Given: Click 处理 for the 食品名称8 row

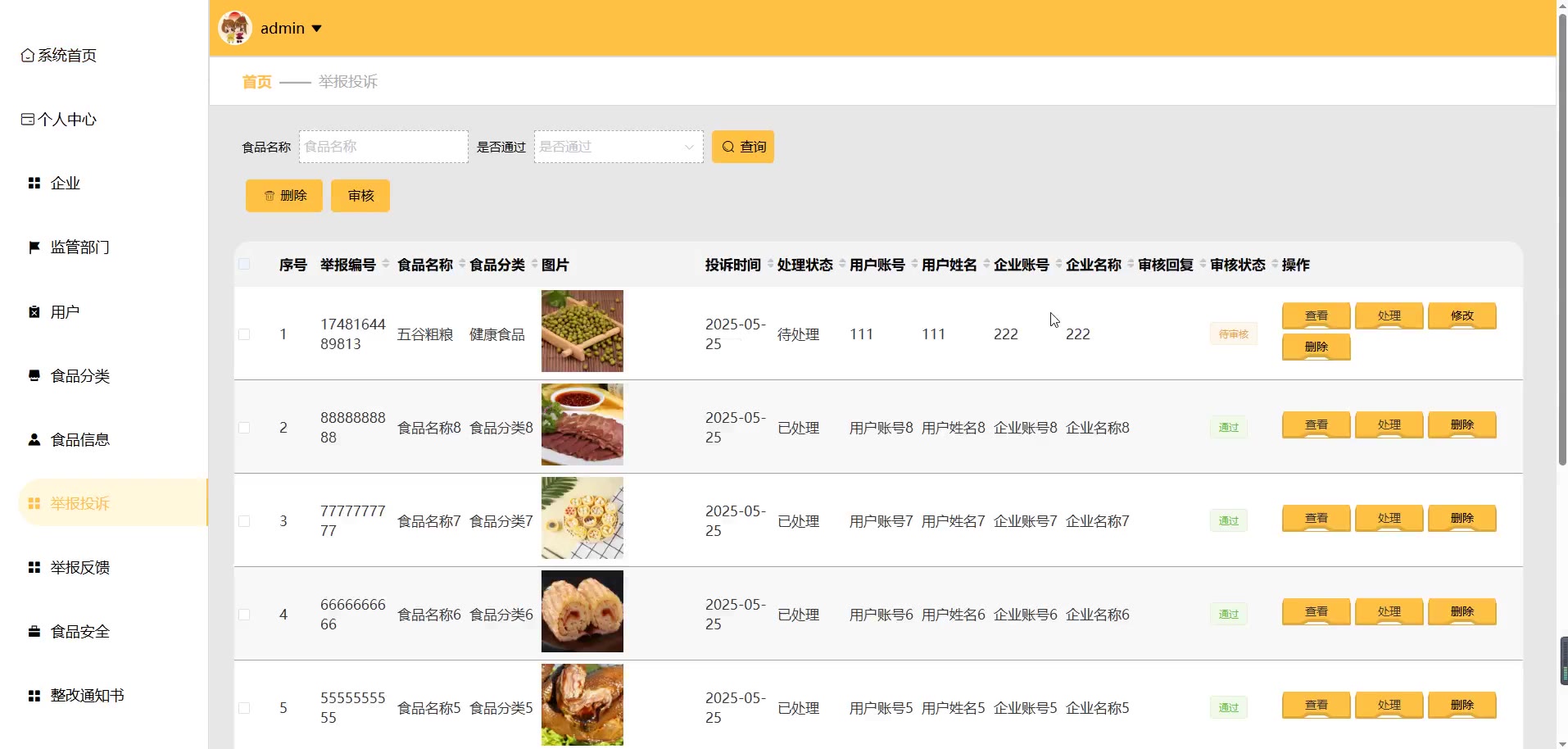Looking at the screenshot, I should coord(1389,424).
